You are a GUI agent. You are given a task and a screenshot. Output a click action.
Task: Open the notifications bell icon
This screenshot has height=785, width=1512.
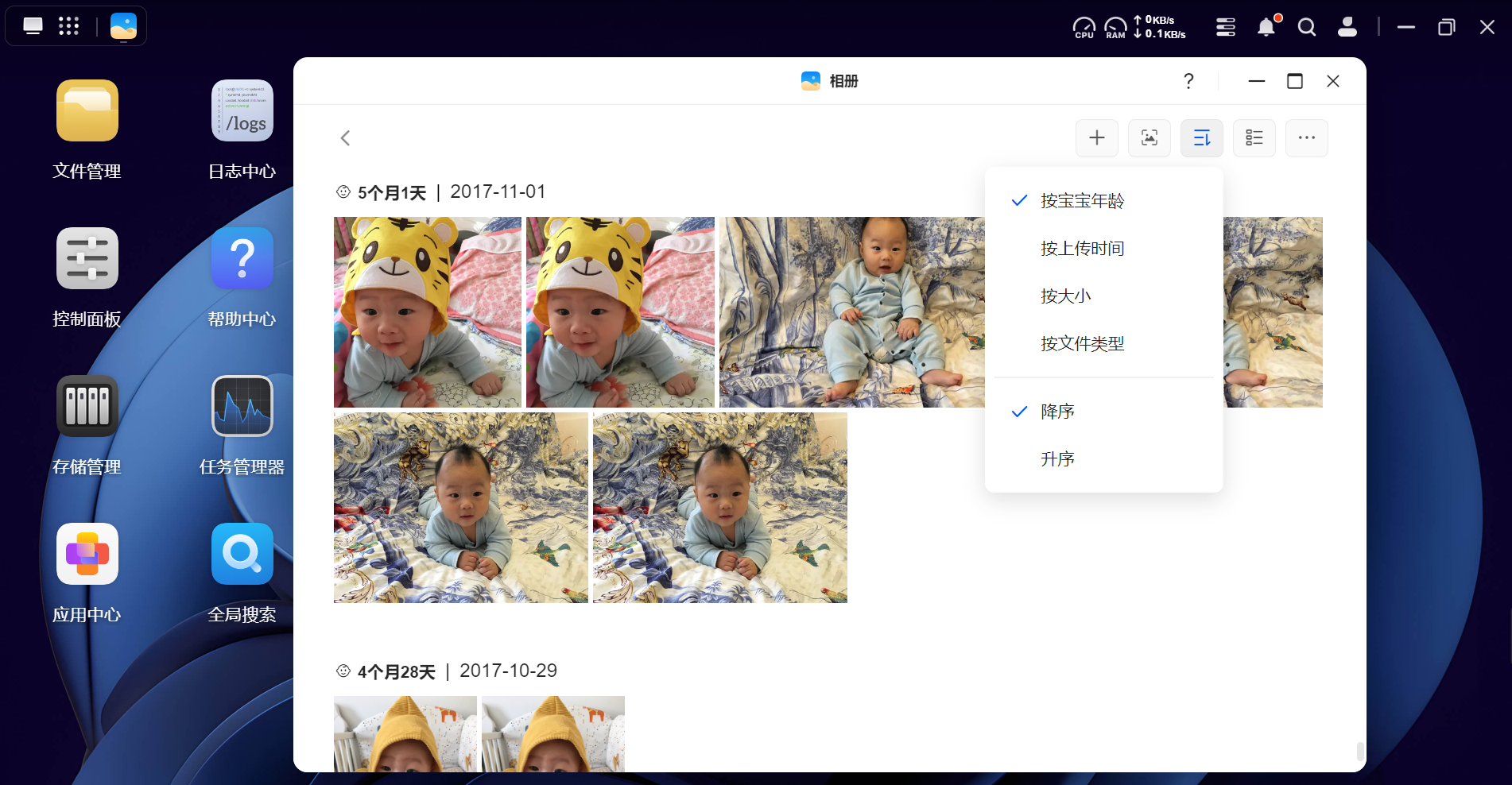click(1266, 27)
